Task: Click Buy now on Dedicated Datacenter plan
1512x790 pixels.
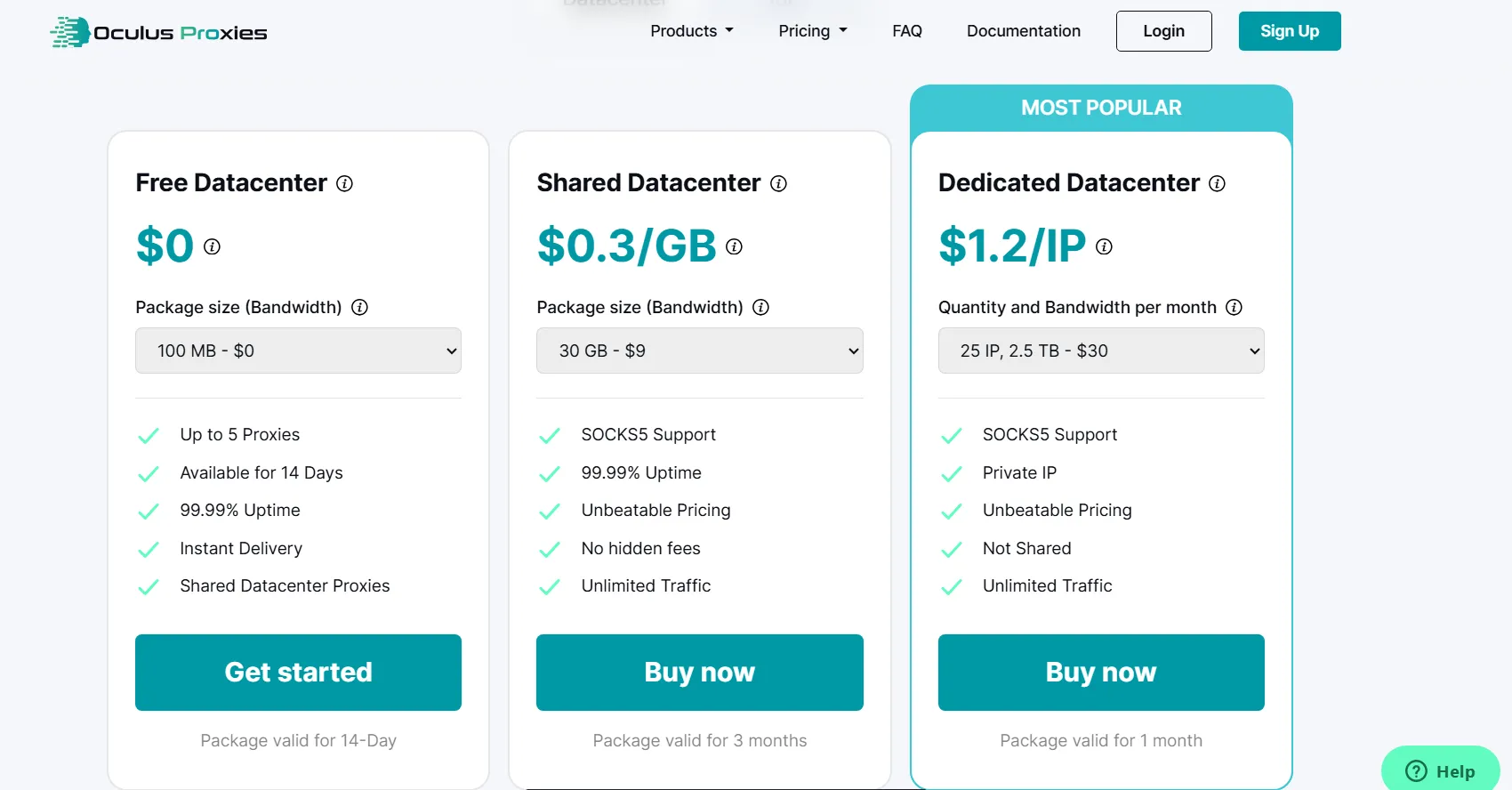Action: click(1101, 673)
